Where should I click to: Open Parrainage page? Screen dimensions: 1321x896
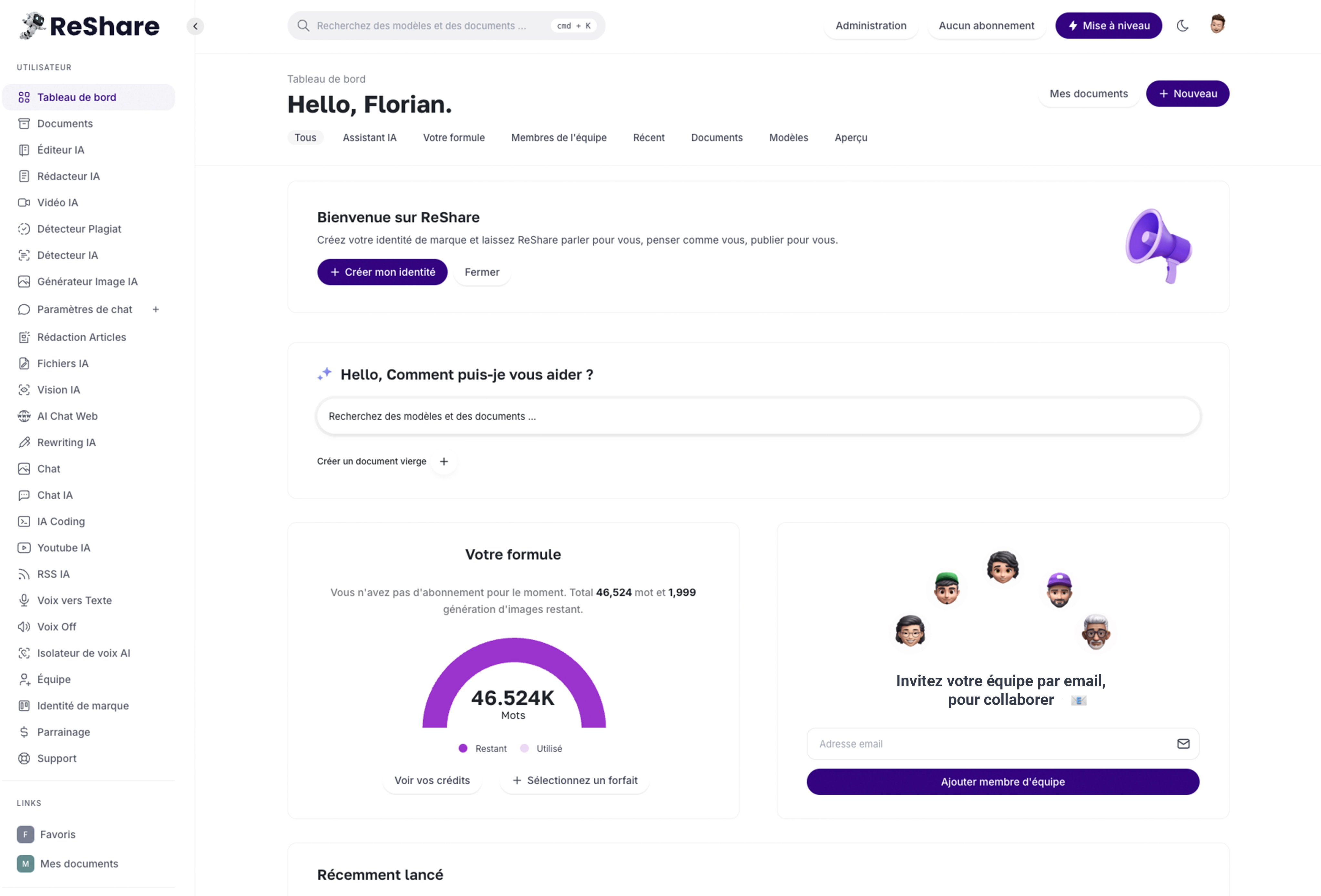(x=88, y=732)
